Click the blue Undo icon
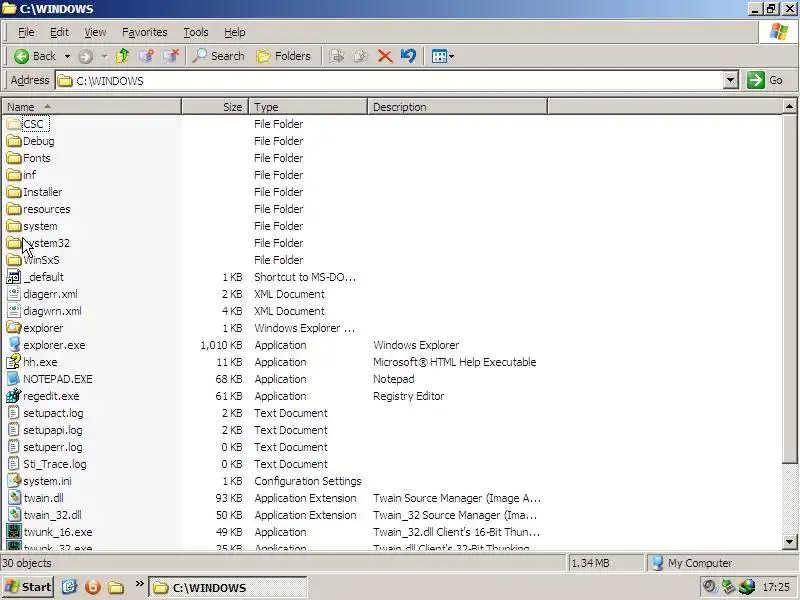Image resolution: width=800 pixels, height=600 pixels. (408, 56)
